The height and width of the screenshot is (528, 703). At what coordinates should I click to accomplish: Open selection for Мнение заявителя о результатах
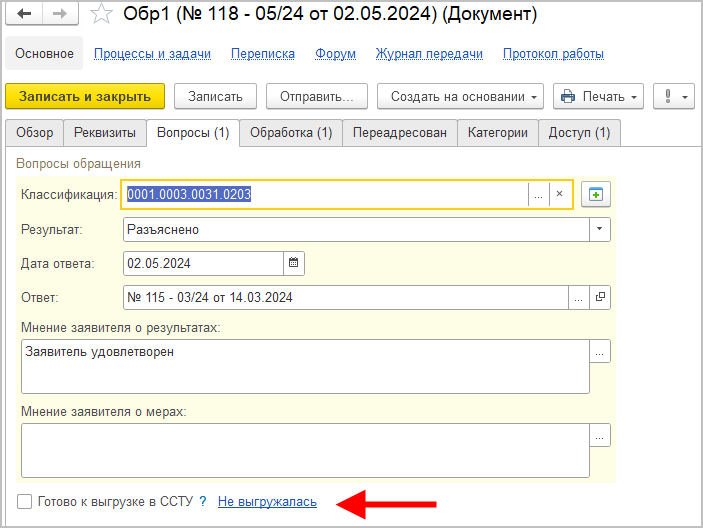pos(600,352)
